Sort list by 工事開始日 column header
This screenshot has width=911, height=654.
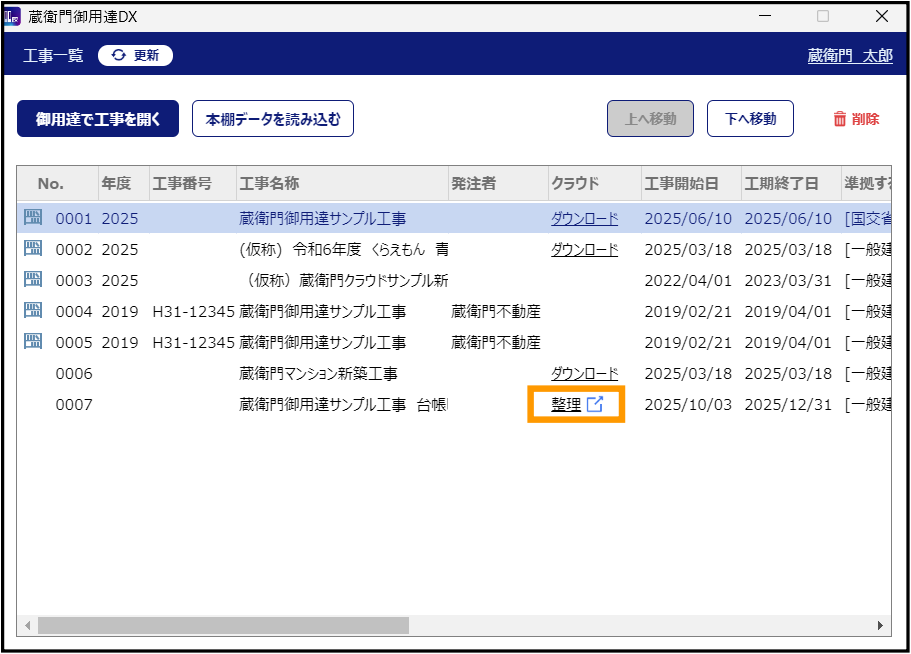click(x=681, y=184)
